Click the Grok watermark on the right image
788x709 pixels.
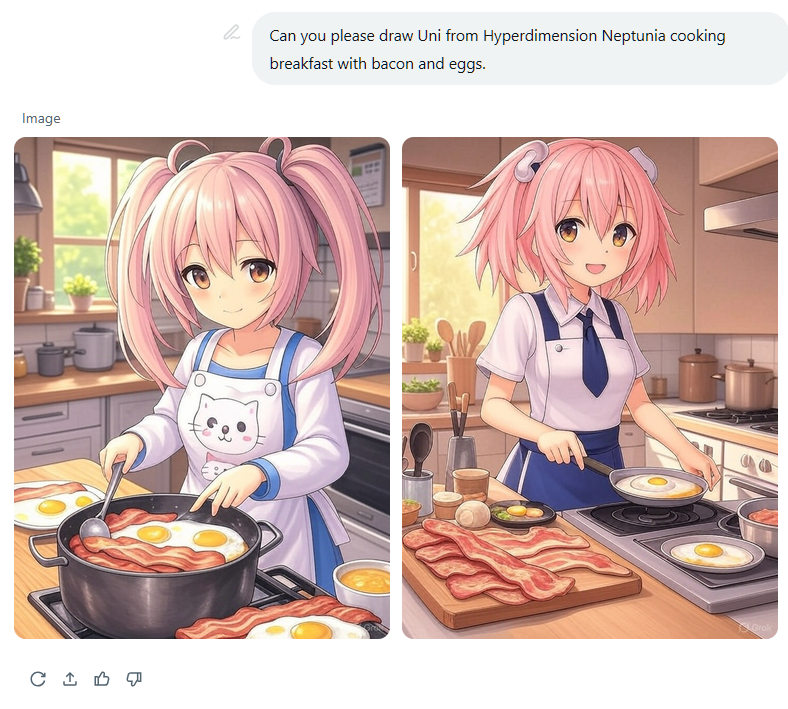(755, 628)
